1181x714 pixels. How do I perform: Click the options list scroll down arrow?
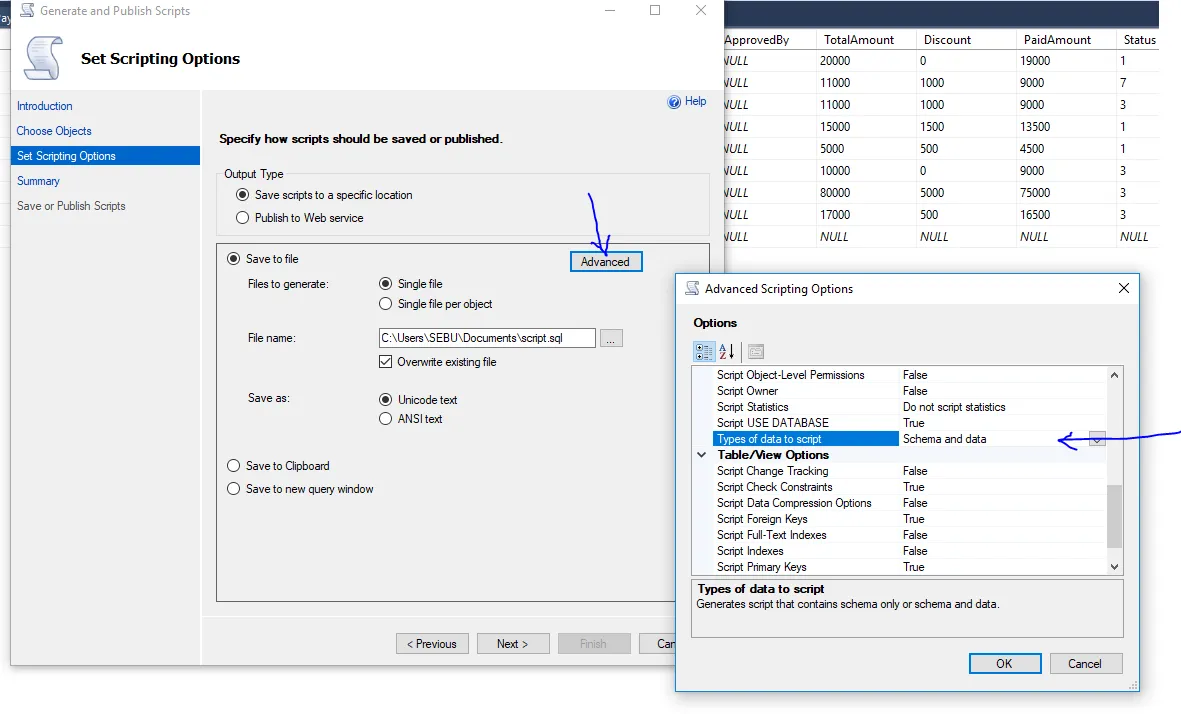coord(1114,567)
